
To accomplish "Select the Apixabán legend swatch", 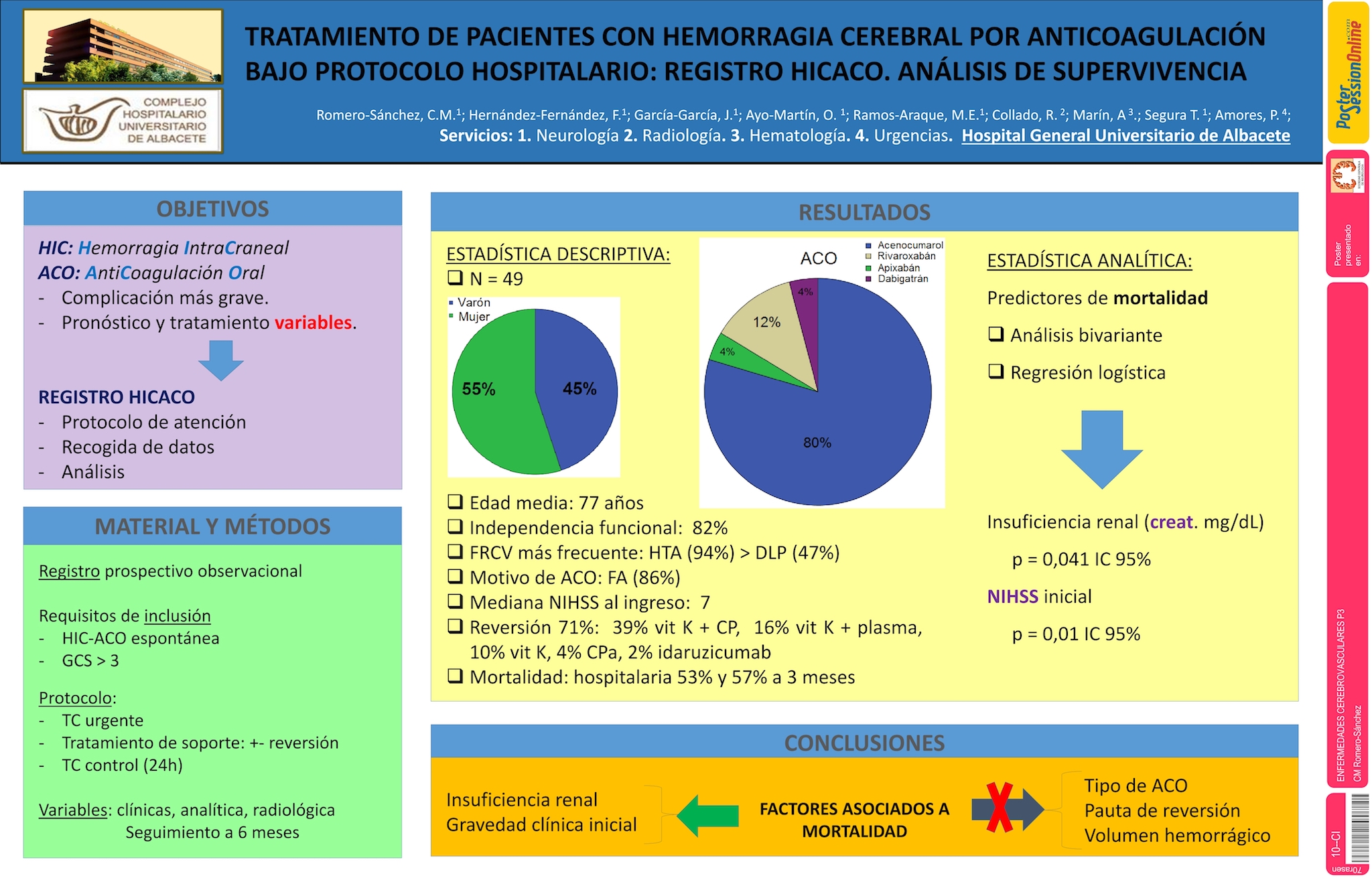I will point(869,268).
